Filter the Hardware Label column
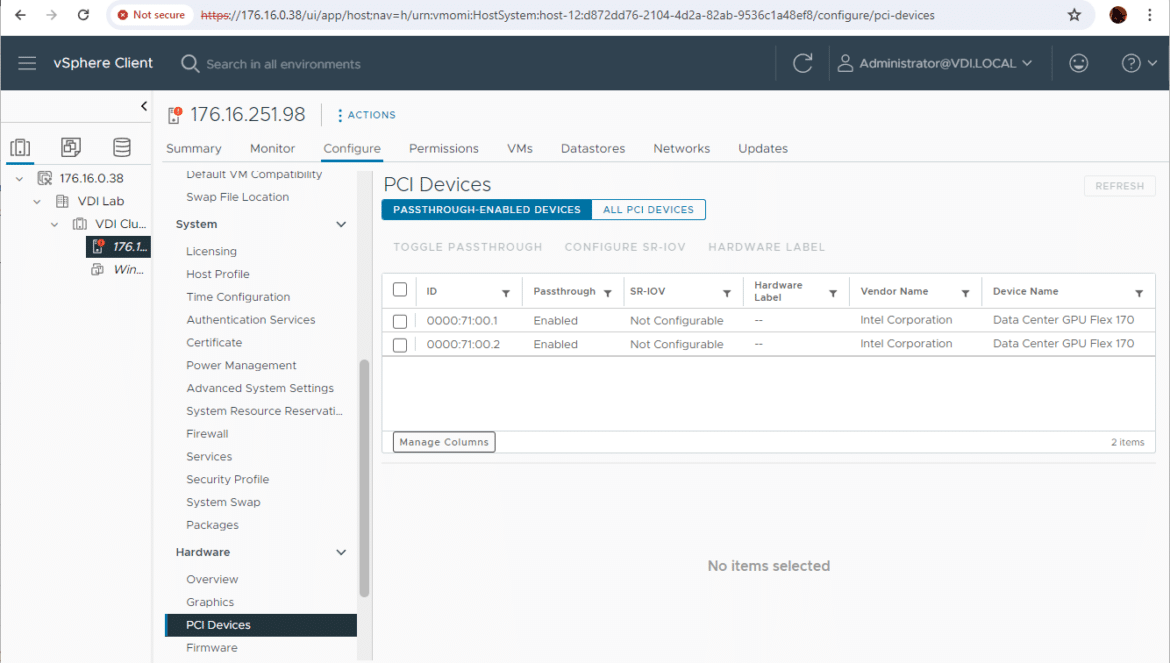Image resolution: width=1170 pixels, height=663 pixels. [833, 293]
